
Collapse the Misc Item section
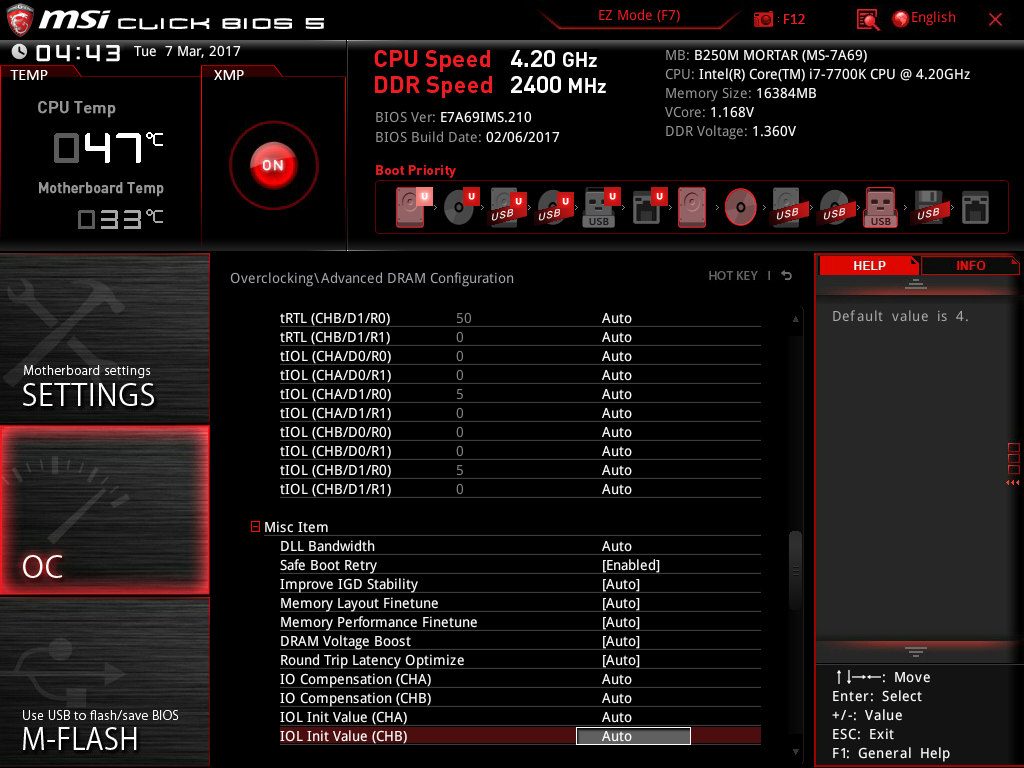coord(256,527)
